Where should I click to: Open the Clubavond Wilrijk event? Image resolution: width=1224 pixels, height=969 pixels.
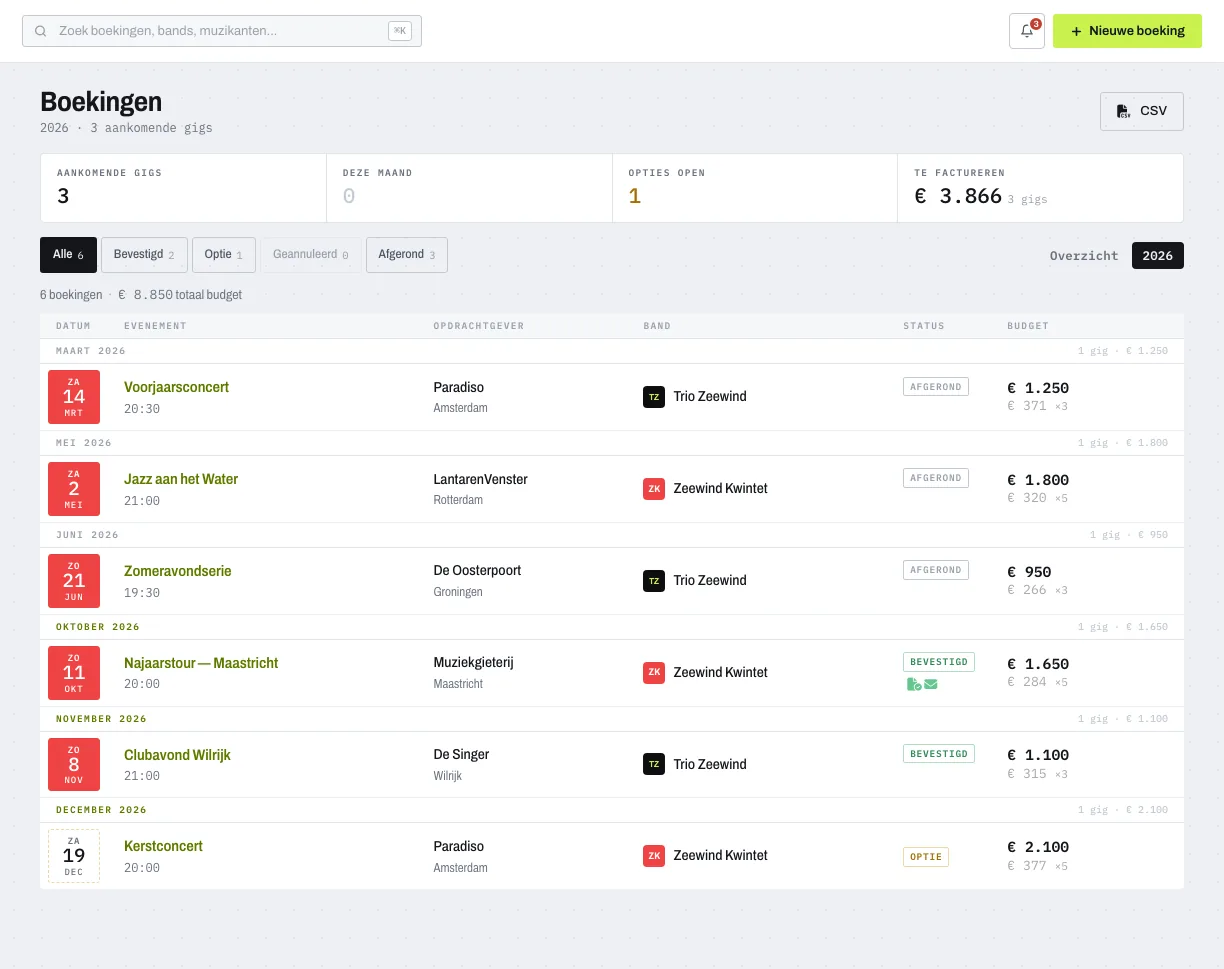pyautogui.click(x=177, y=755)
